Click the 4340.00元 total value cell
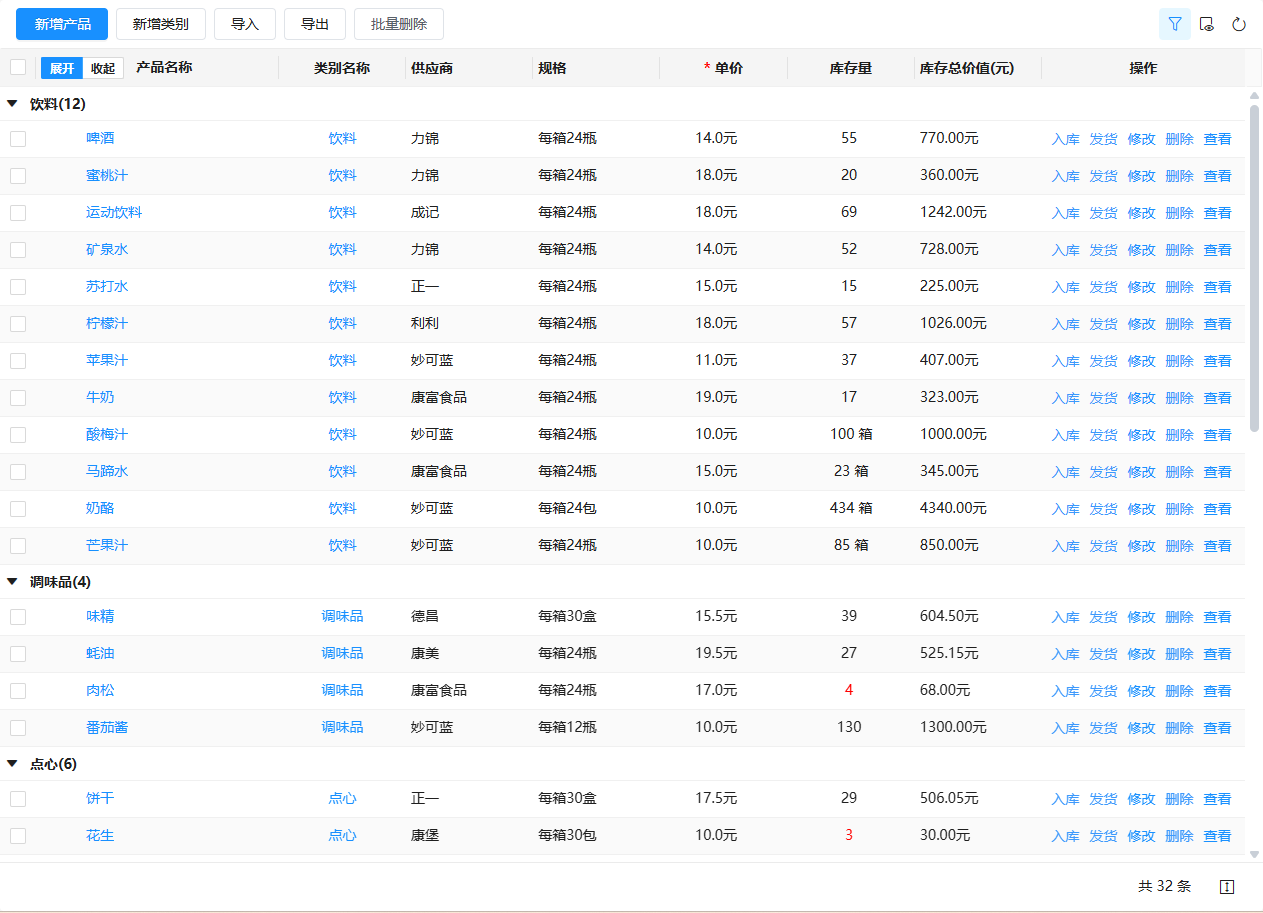The image size is (1263, 913). [953, 508]
